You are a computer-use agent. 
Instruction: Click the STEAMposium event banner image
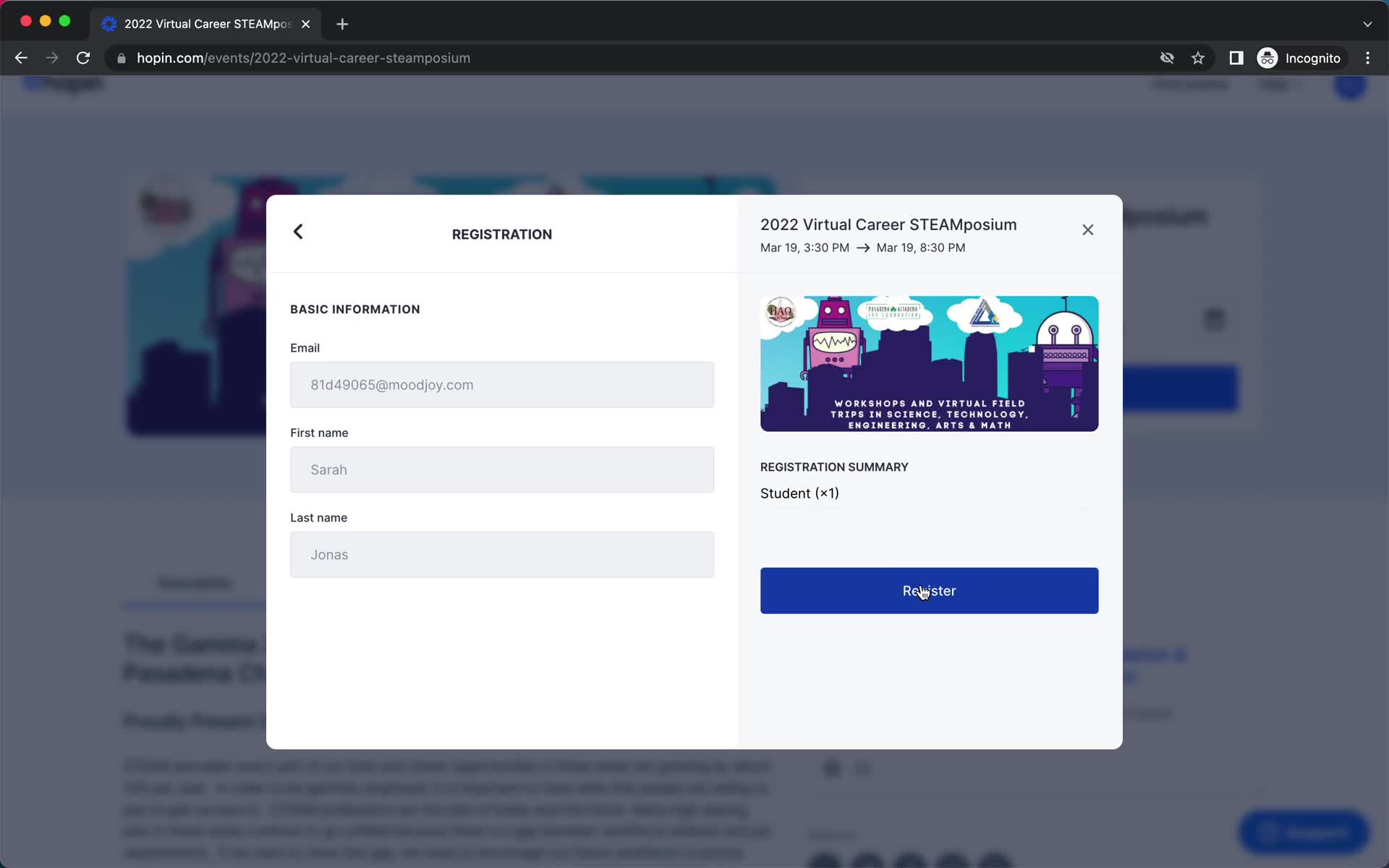[929, 364]
